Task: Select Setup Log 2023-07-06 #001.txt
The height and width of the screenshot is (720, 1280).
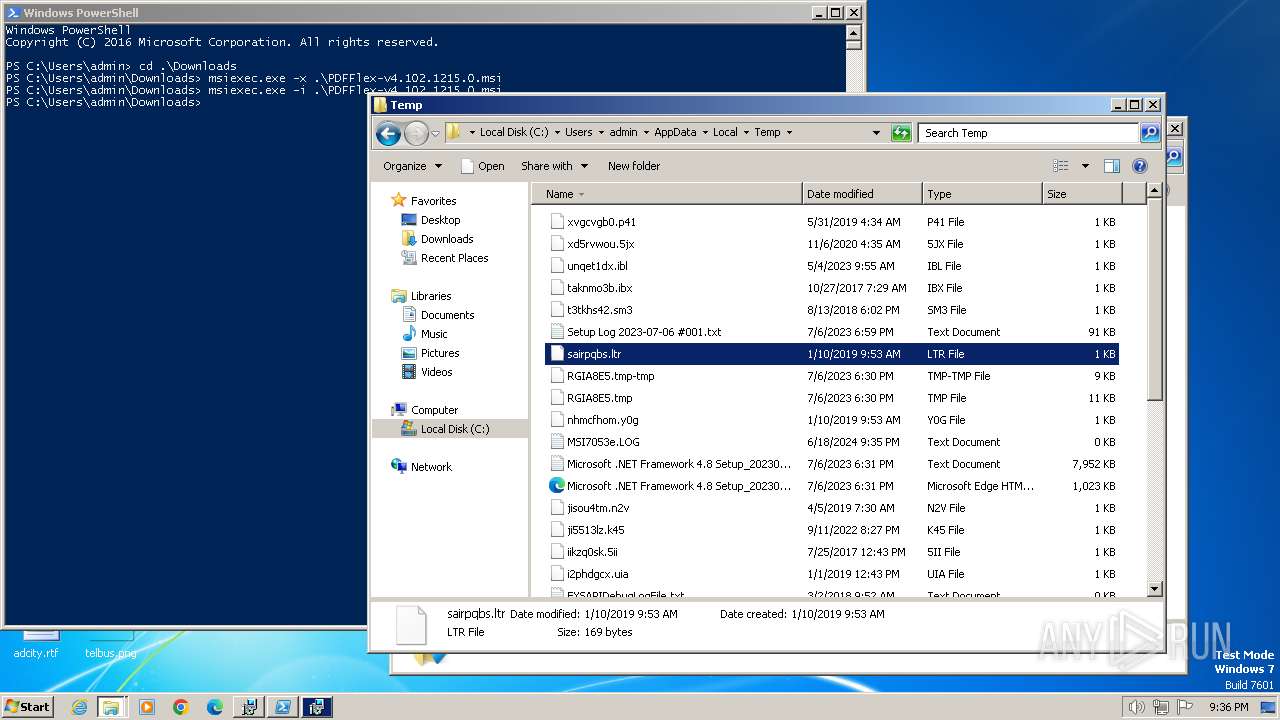Action: pos(643,332)
